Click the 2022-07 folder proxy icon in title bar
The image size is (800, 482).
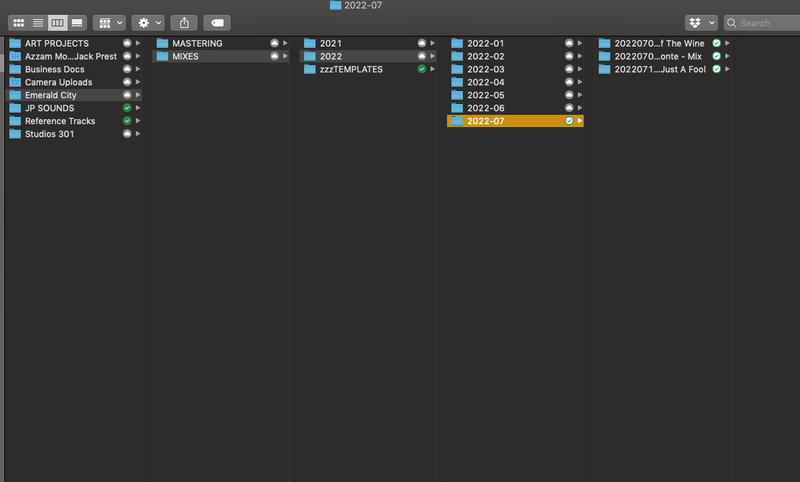(x=335, y=5)
